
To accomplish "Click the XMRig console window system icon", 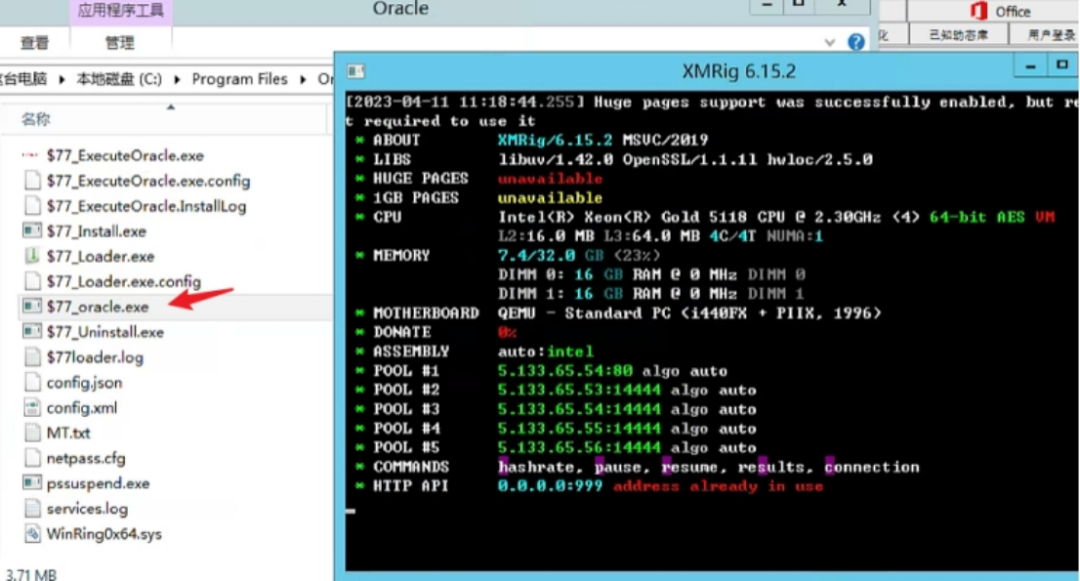I will 355,71.
